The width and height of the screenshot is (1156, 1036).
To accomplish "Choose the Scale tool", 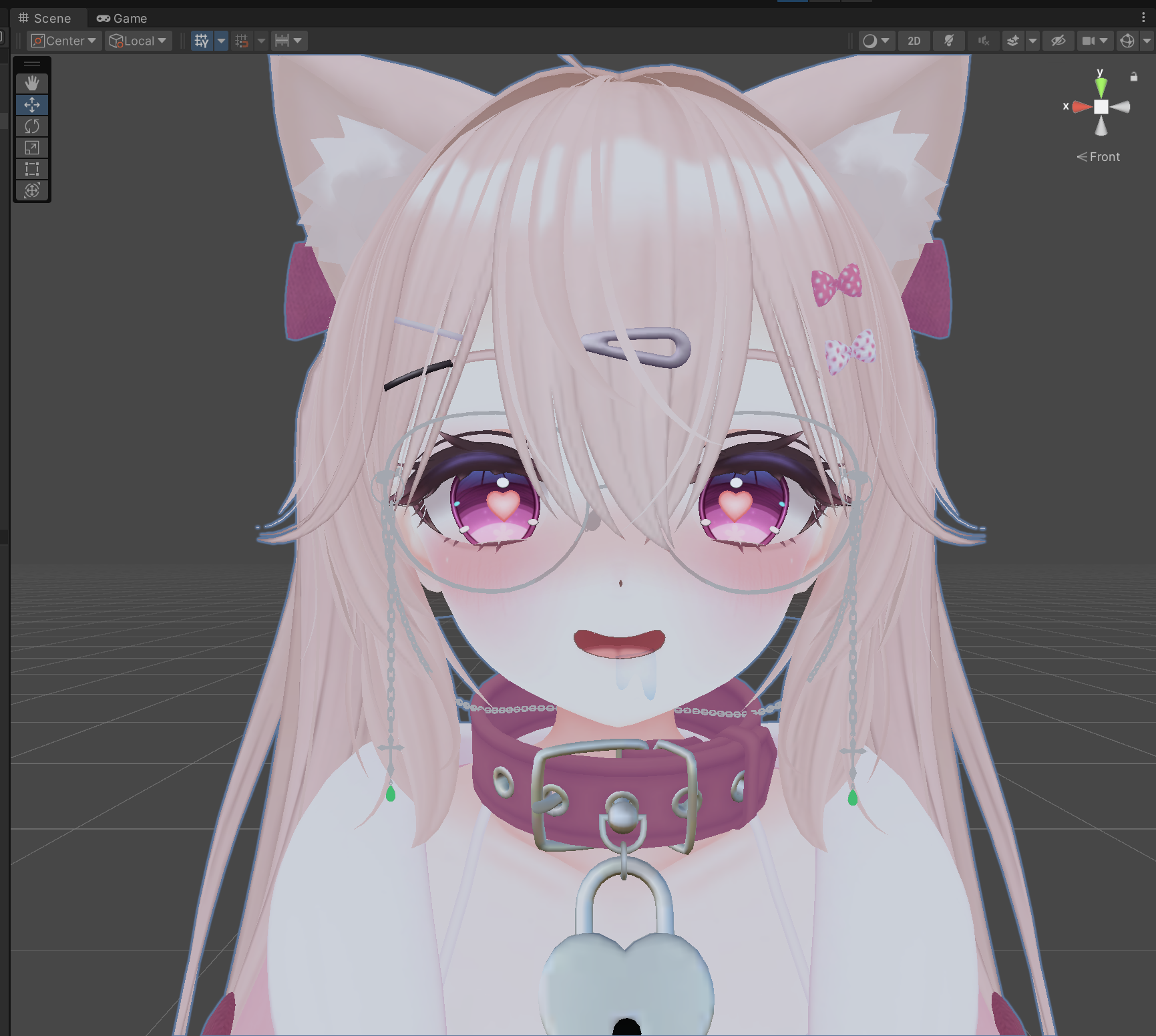I will (x=32, y=148).
